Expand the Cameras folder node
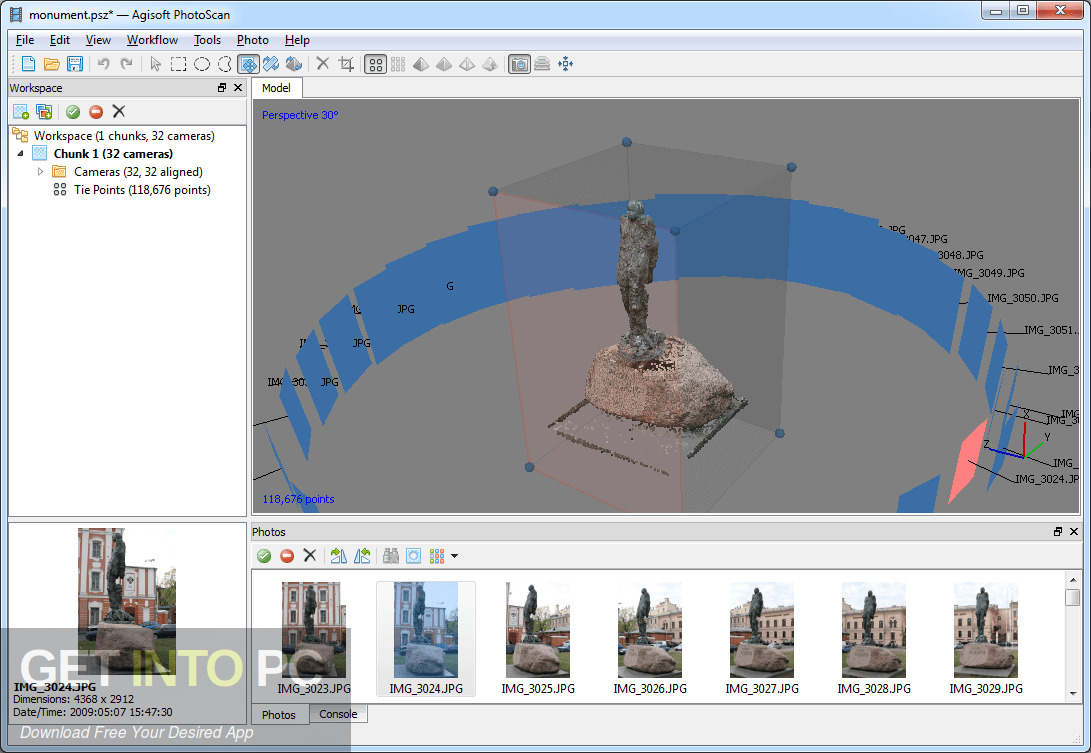The image size is (1091, 753). click(x=40, y=172)
